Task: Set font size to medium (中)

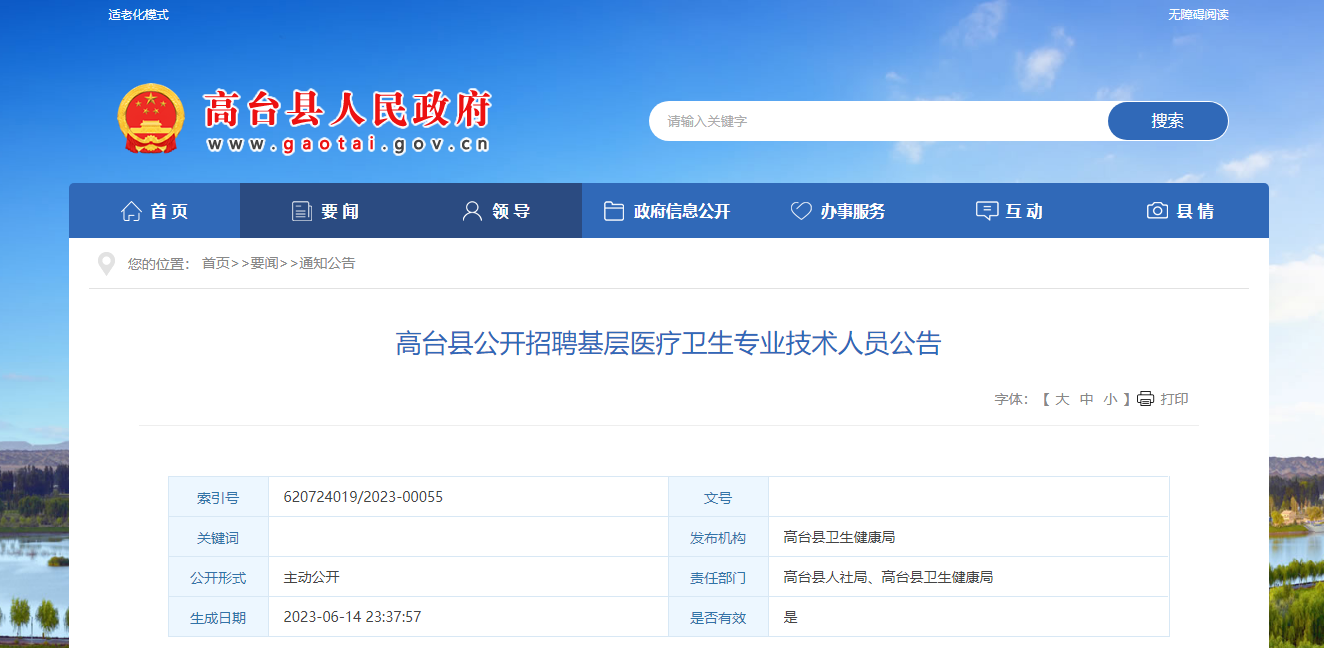Action: tap(1086, 399)
